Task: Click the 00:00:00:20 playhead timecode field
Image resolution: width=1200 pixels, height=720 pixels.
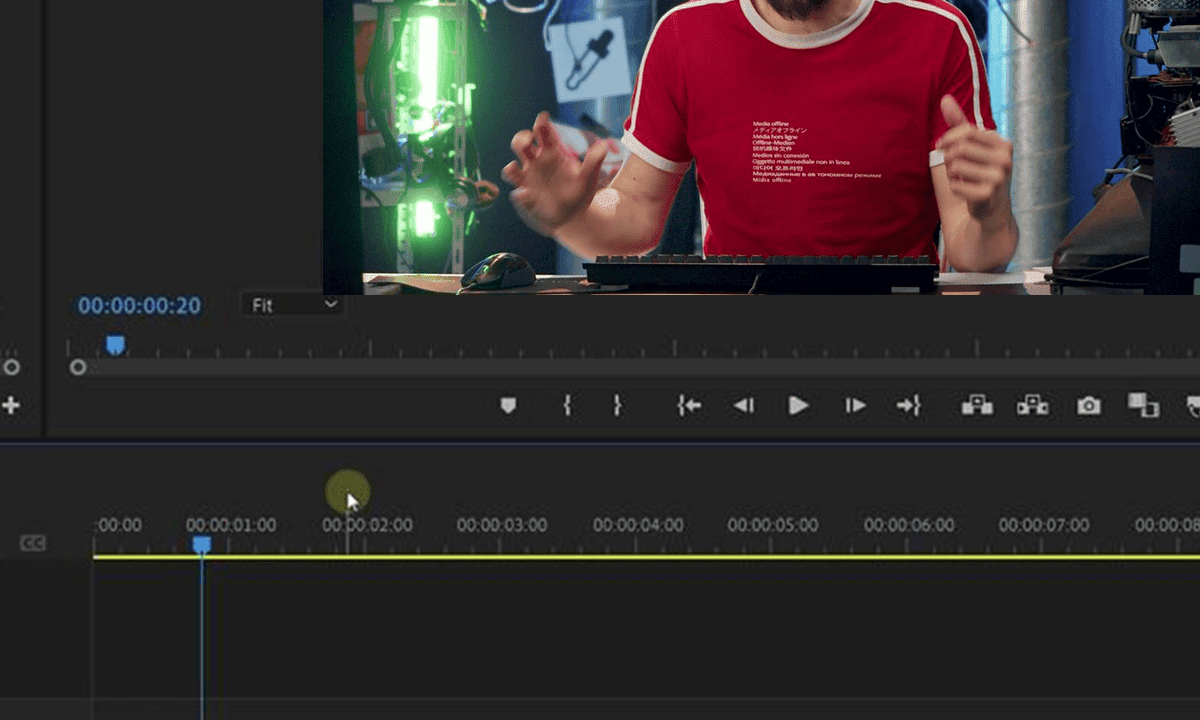Action: 140,306
